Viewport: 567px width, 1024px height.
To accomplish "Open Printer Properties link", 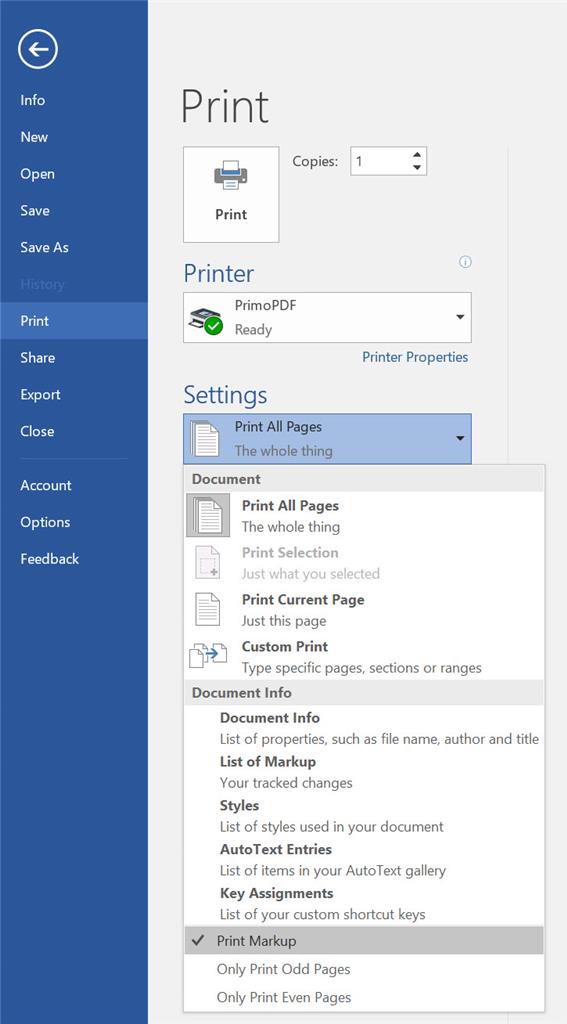I will (415, 357).
